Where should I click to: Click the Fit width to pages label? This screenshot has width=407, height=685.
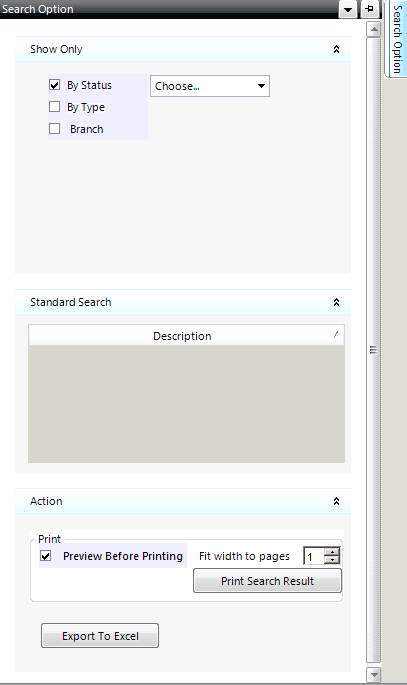tap(244, 556)
